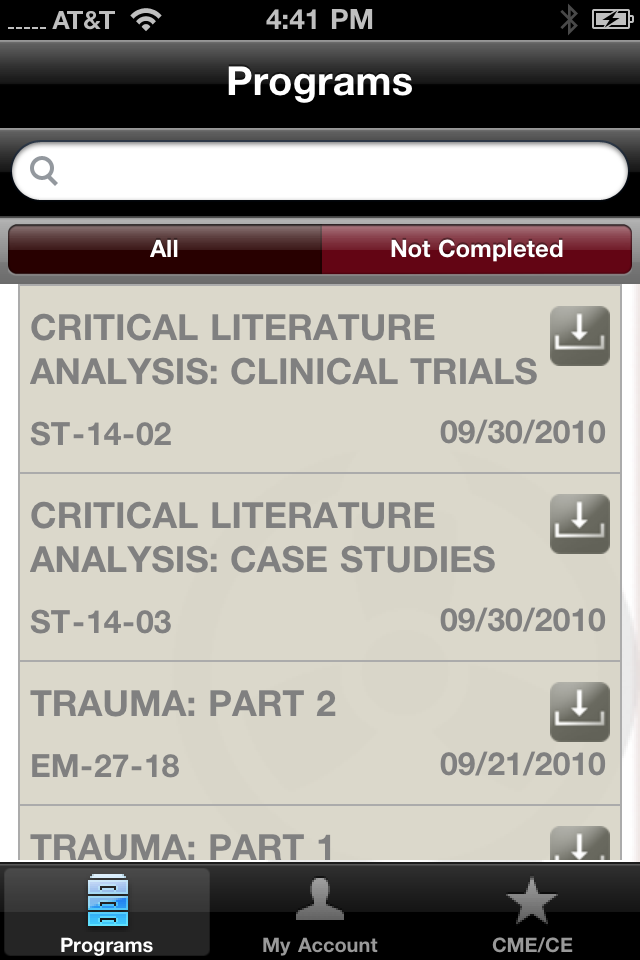Tap program code EM-27-18
Viewport: 640px width, 960px height.
coord(105,766)
